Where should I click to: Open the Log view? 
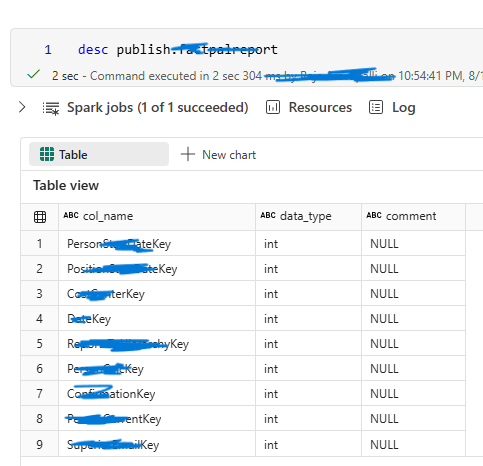[x=403, y=108]
